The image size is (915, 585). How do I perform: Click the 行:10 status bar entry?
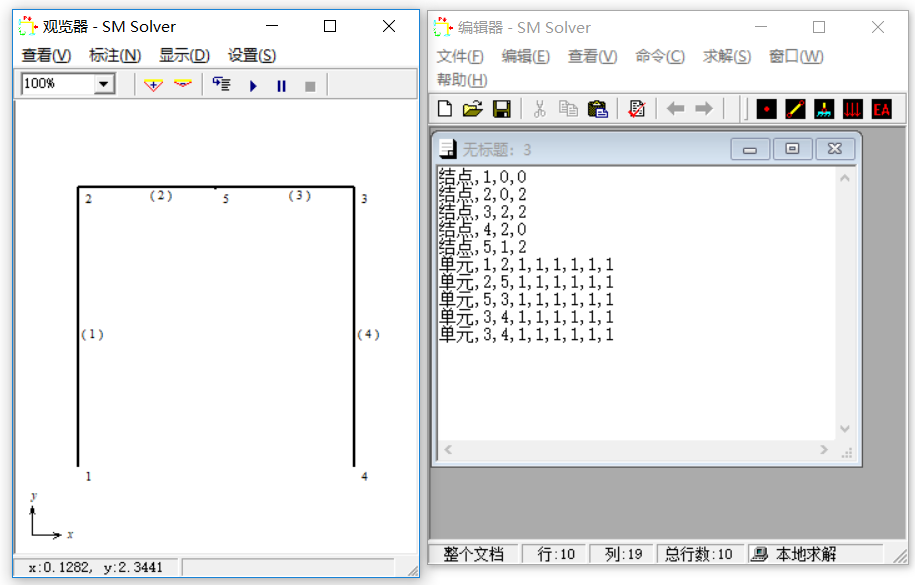tap(555, 554)
